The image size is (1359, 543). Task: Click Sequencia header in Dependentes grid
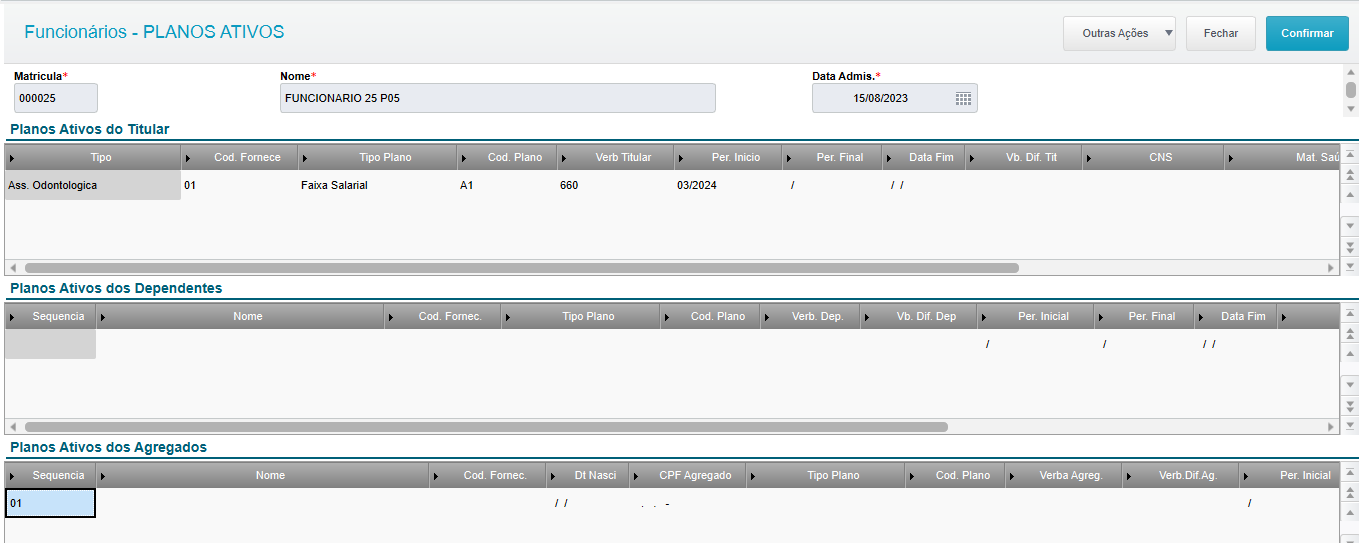[x=51, y=316]
